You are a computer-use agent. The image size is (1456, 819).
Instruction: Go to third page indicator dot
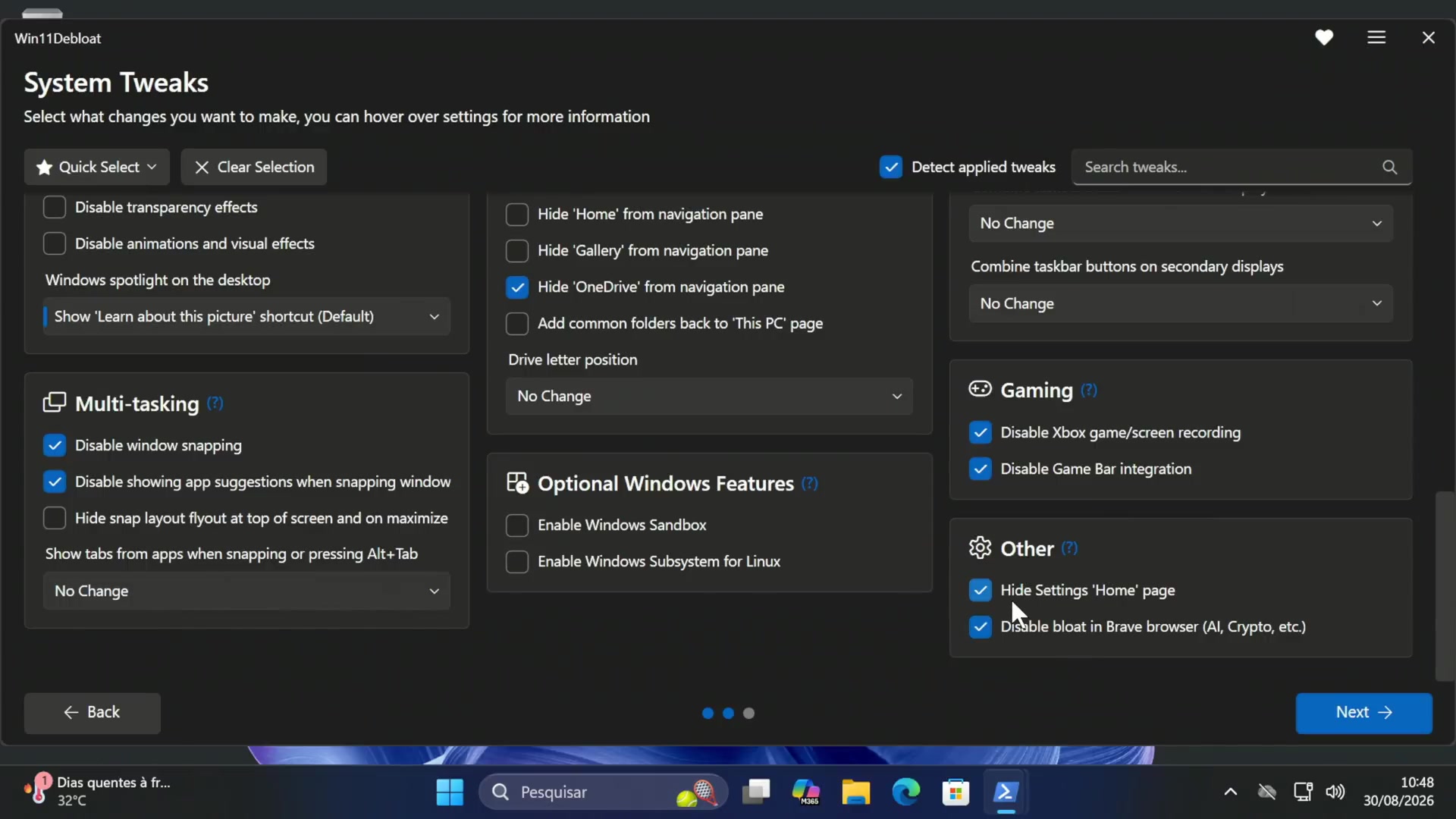pyautogui.click(x=748, y=713)
